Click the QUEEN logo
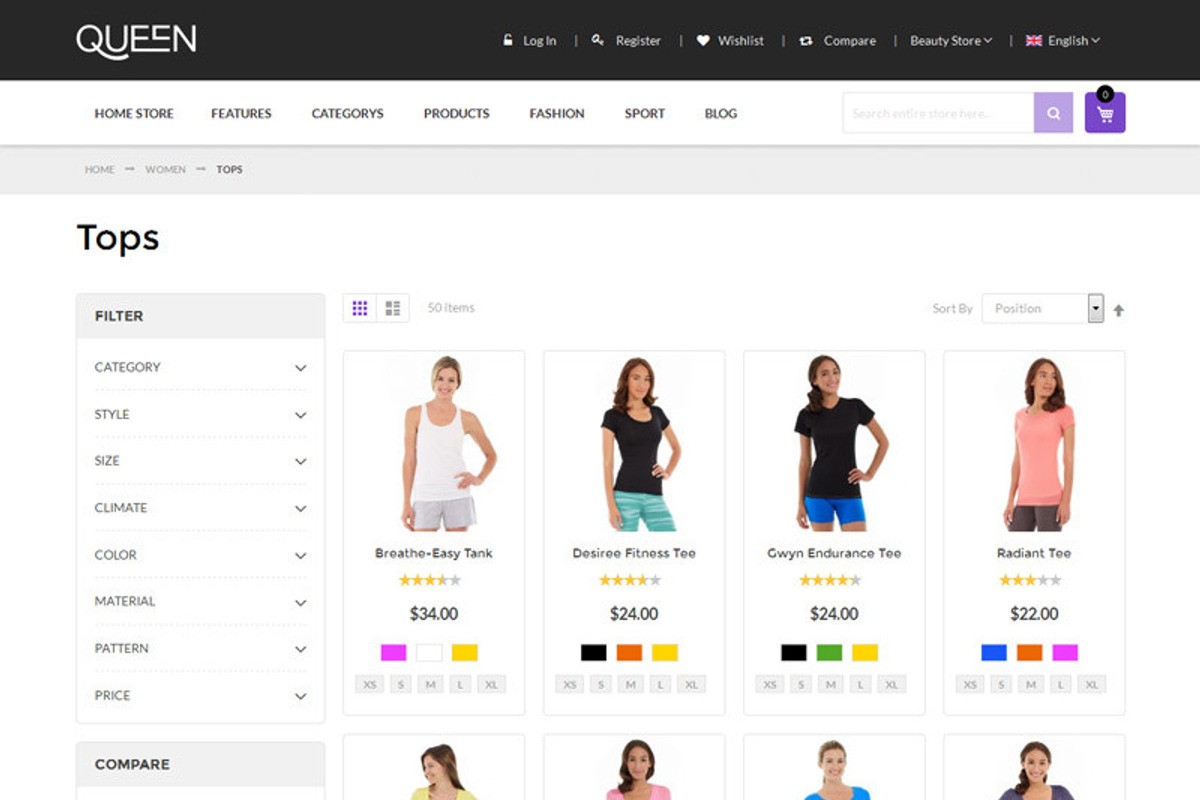Screen dimensions: 1200x800 point(136,40)
